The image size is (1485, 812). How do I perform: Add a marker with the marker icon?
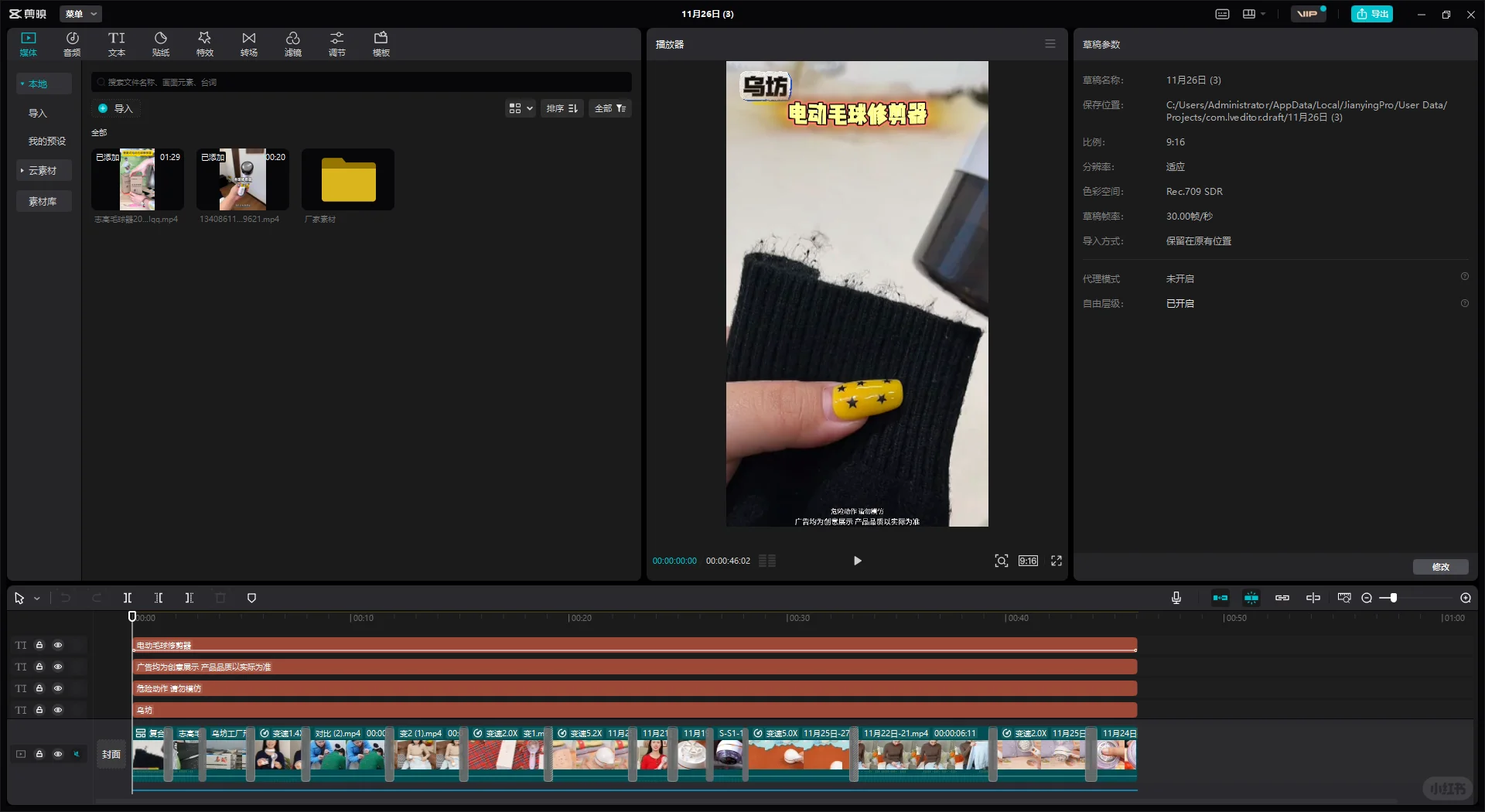pos(251,598)
